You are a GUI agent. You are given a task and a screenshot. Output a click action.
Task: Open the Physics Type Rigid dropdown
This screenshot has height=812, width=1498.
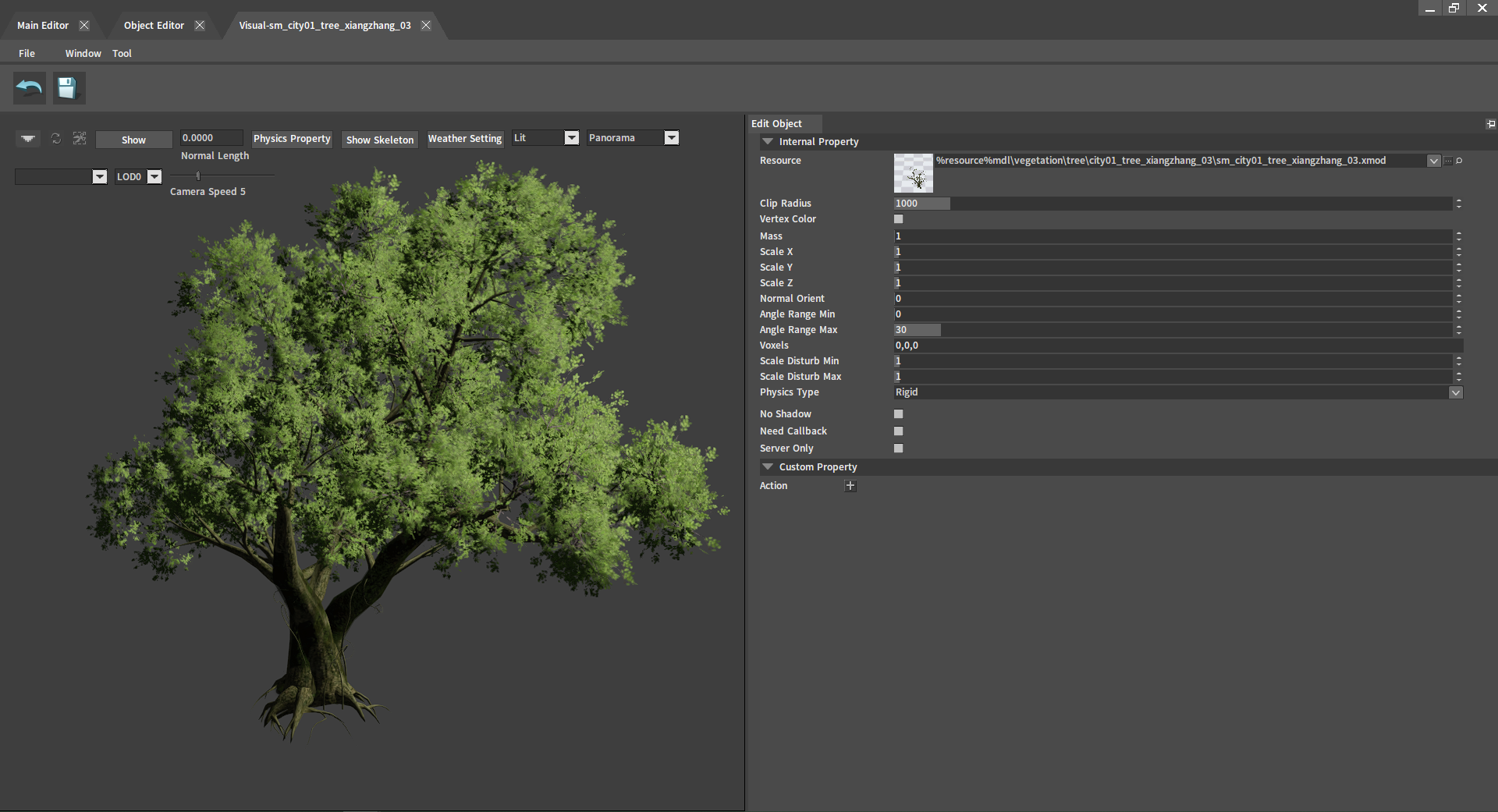pos(1455,392)
